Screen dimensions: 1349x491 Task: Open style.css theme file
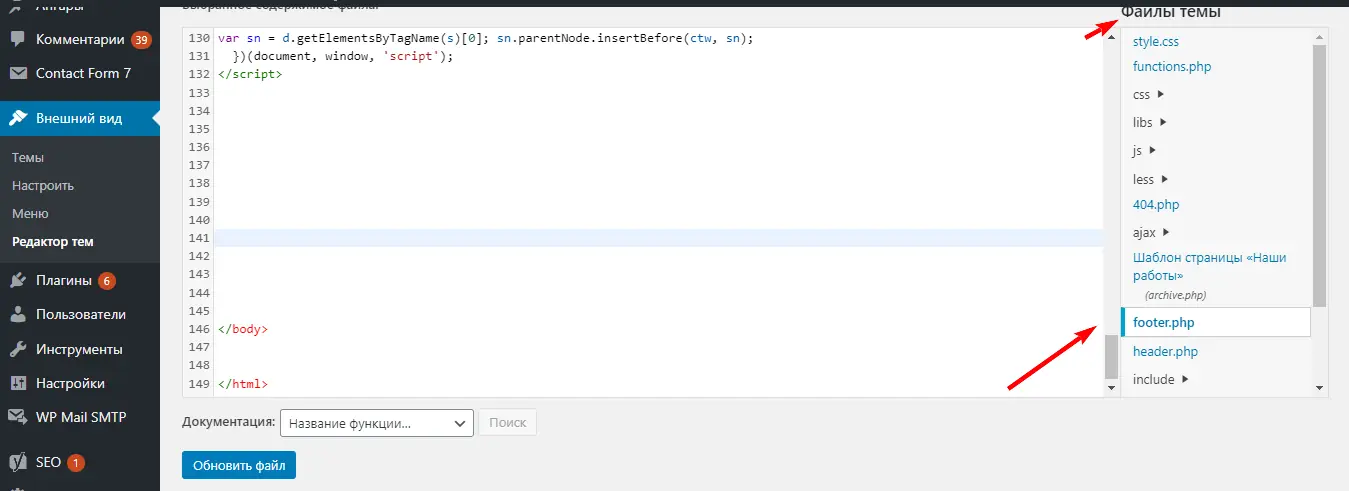(1156, 42)
